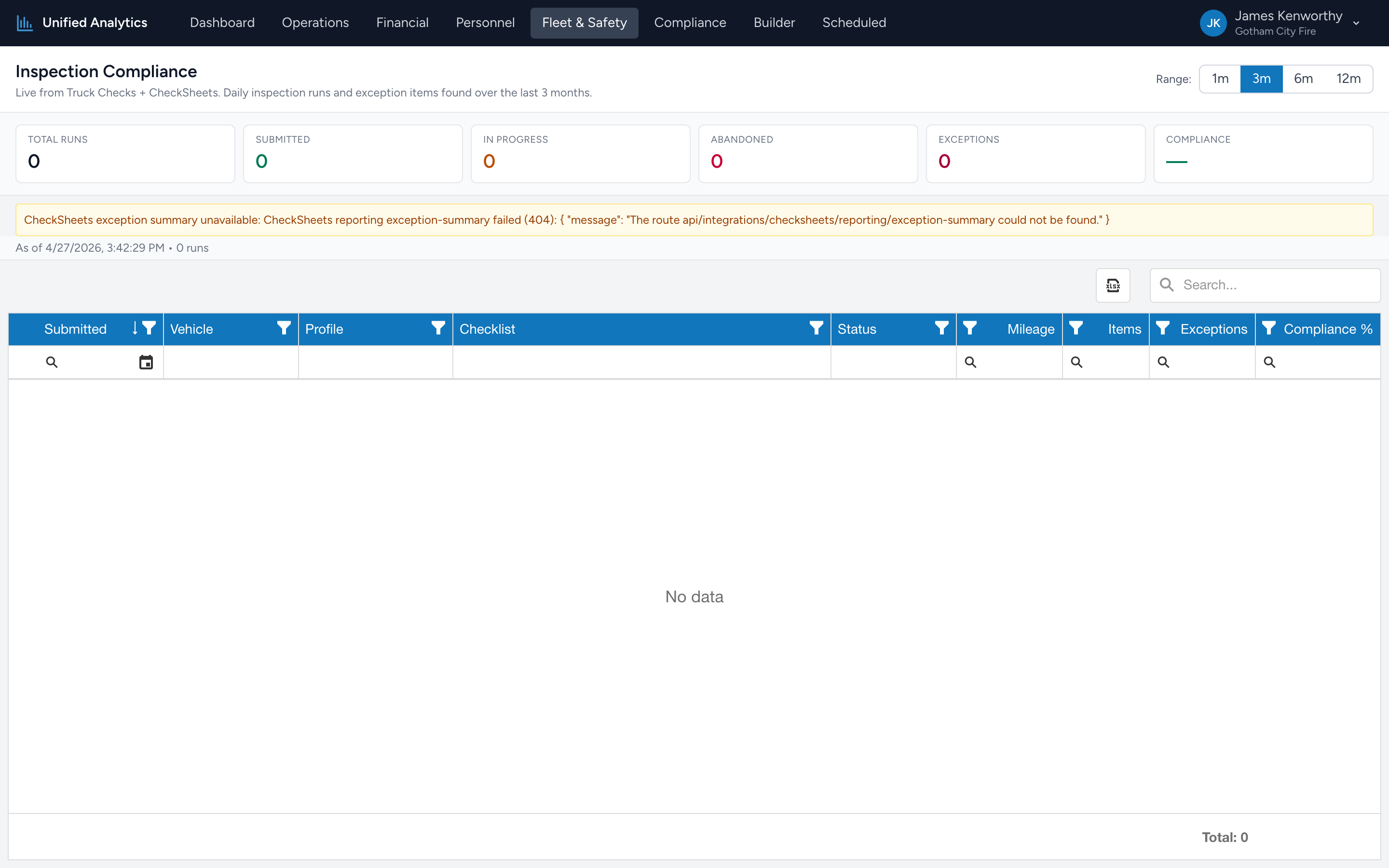Image resolution: width=1389 pixels, height=868 pixels.
Task: Open the Builder tab
Action: [774, 23]
